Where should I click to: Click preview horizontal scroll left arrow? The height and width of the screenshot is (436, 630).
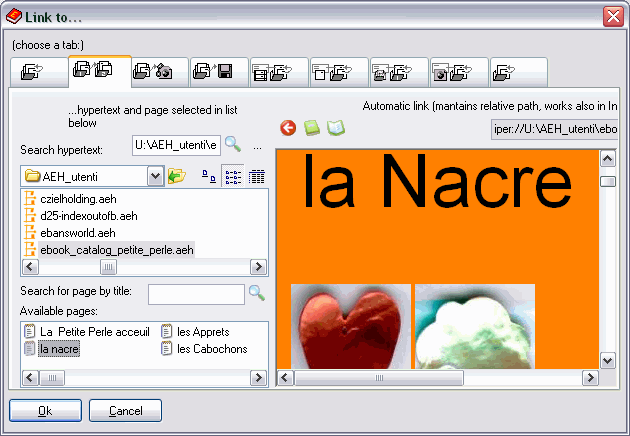coord(286,378)
